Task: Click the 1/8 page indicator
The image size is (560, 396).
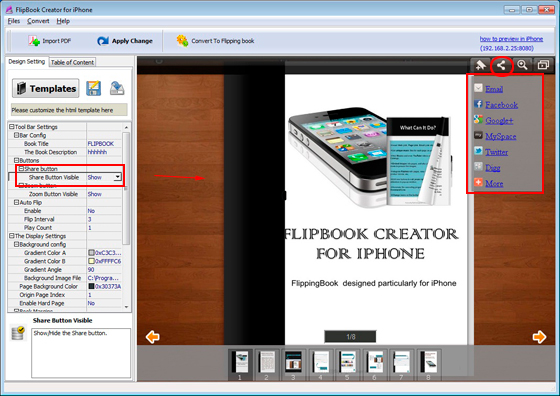Action: click(x=350, y=337)
